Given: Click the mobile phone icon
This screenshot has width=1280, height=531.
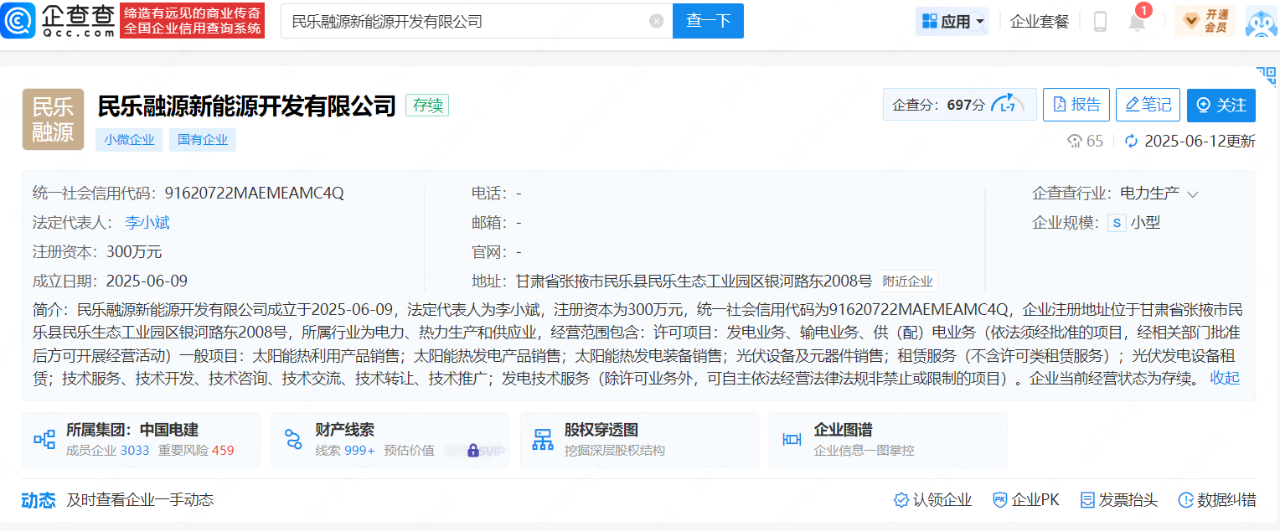Looking at the screenshot, I should pos(1100,21).
